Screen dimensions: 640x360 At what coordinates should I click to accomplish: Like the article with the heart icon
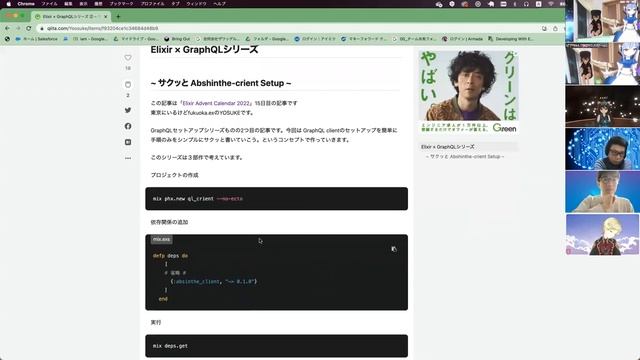click(128, 58)
